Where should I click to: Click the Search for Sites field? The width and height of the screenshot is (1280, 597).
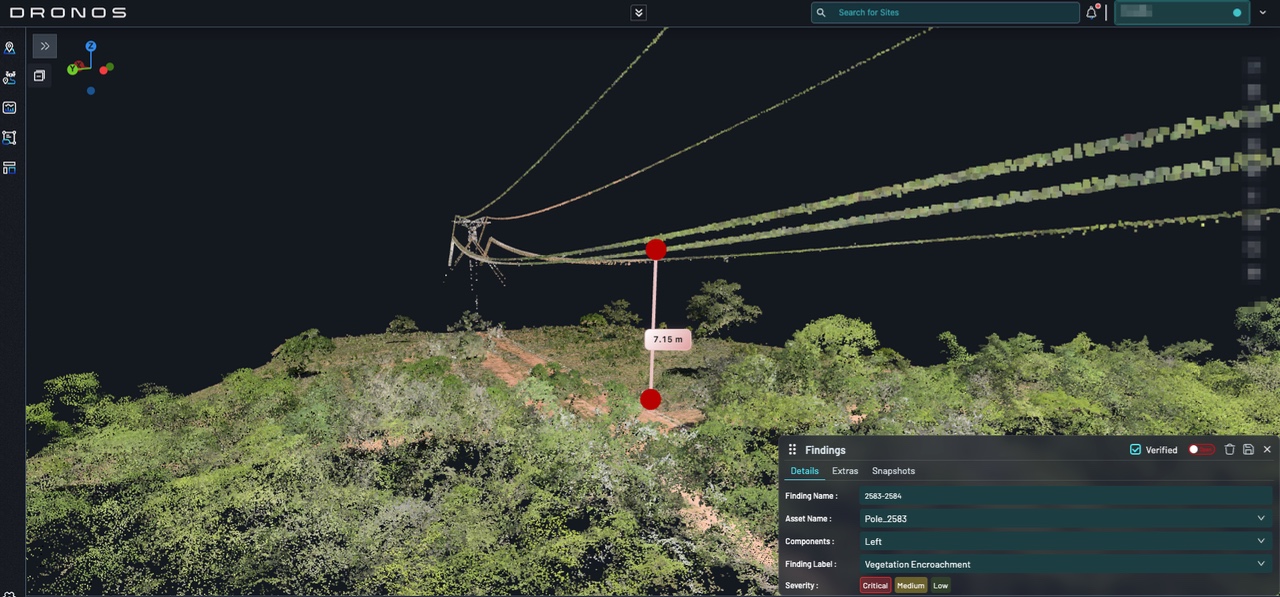(x=950, y=13)
